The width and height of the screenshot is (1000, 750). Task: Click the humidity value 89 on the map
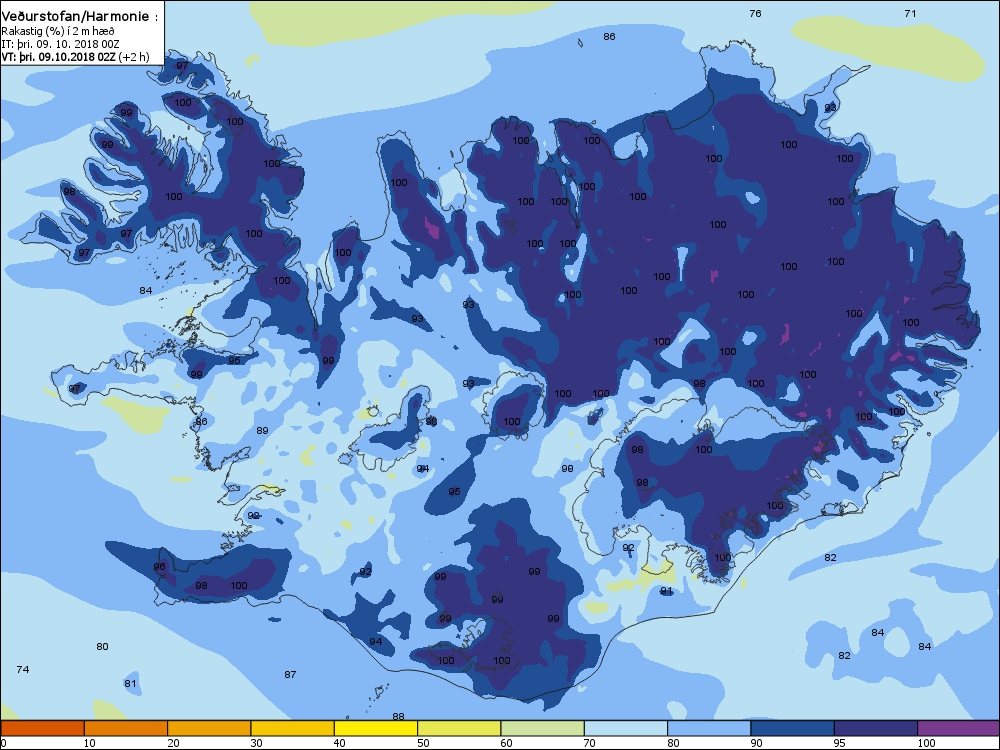click(262, 430)
